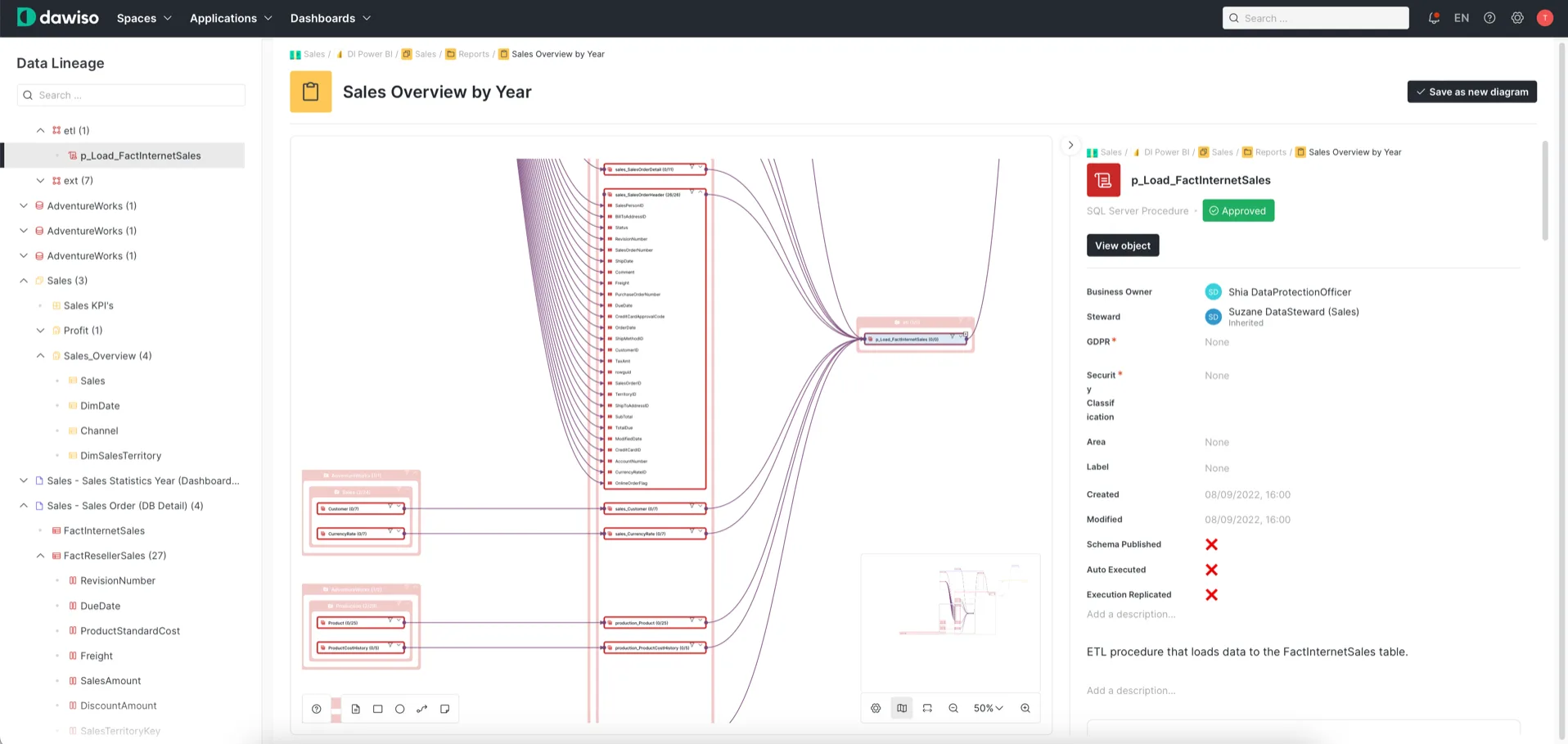Open the Spaces menu
The height and width of the screenshot is (744, 1568).
144,18
